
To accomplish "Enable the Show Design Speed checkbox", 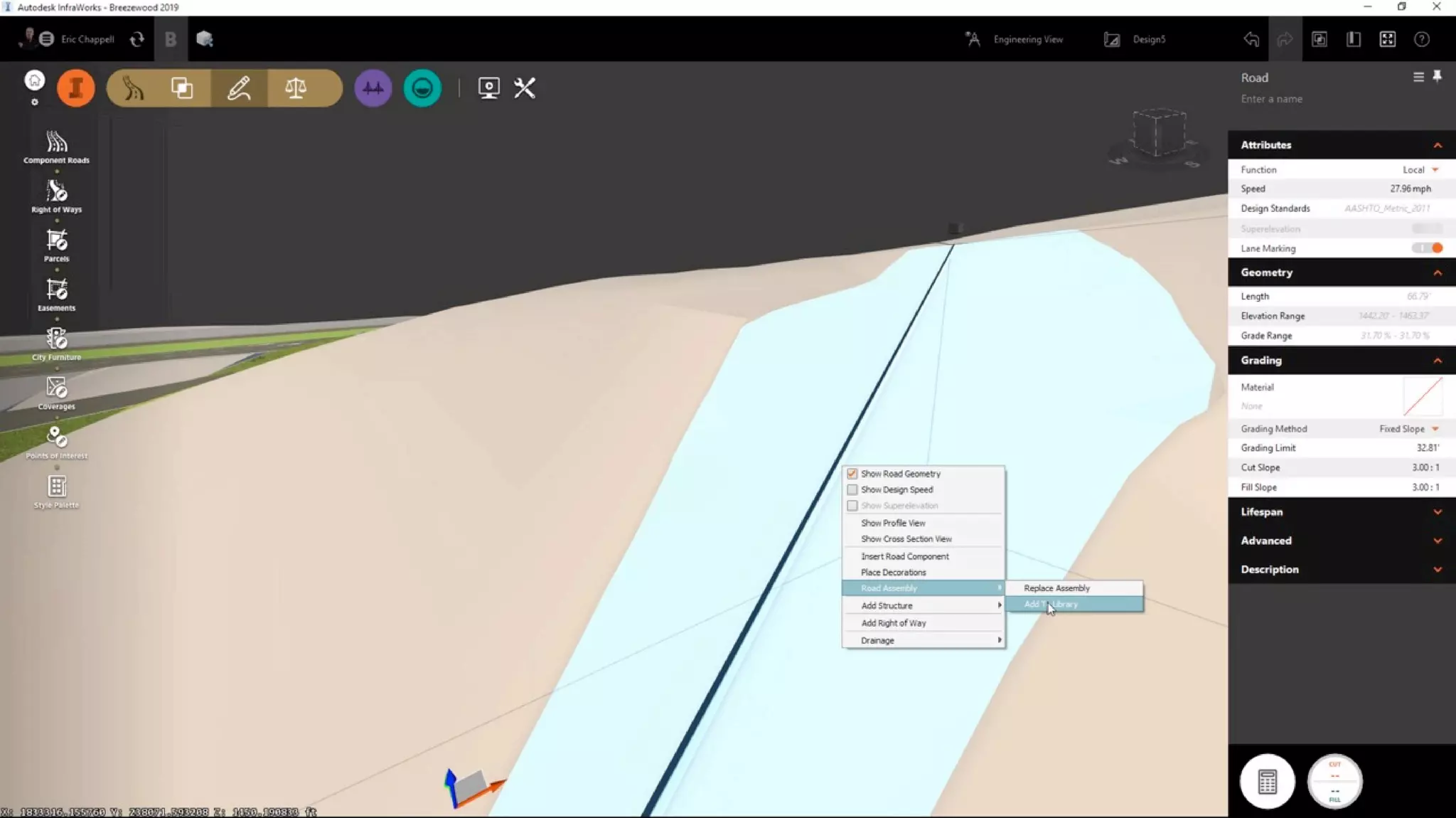I will (852, 489).
